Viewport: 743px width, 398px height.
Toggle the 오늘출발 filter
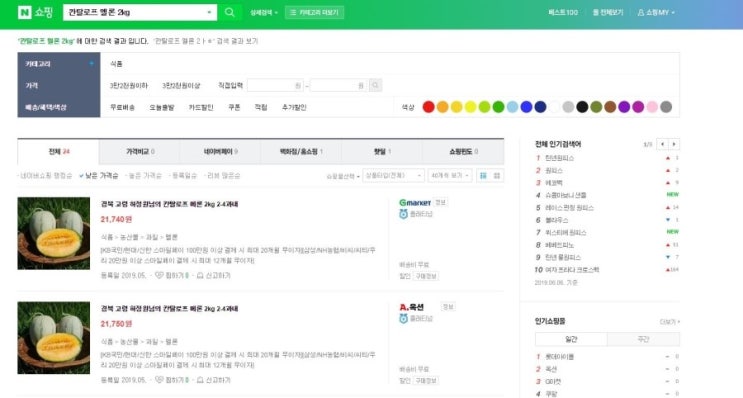coord(162,108)
